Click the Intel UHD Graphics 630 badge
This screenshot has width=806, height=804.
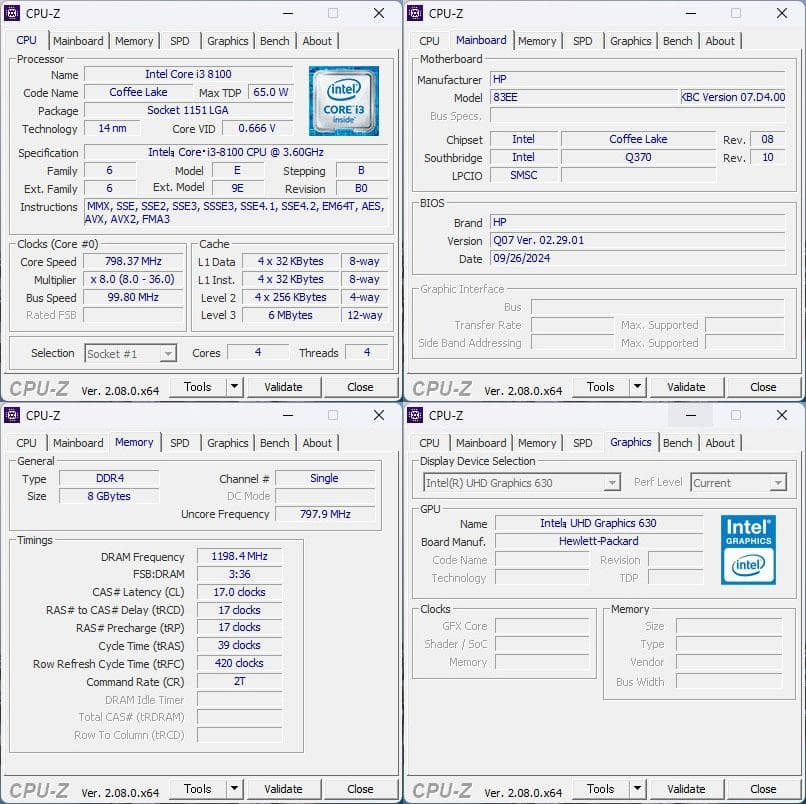tap(747, 551)
